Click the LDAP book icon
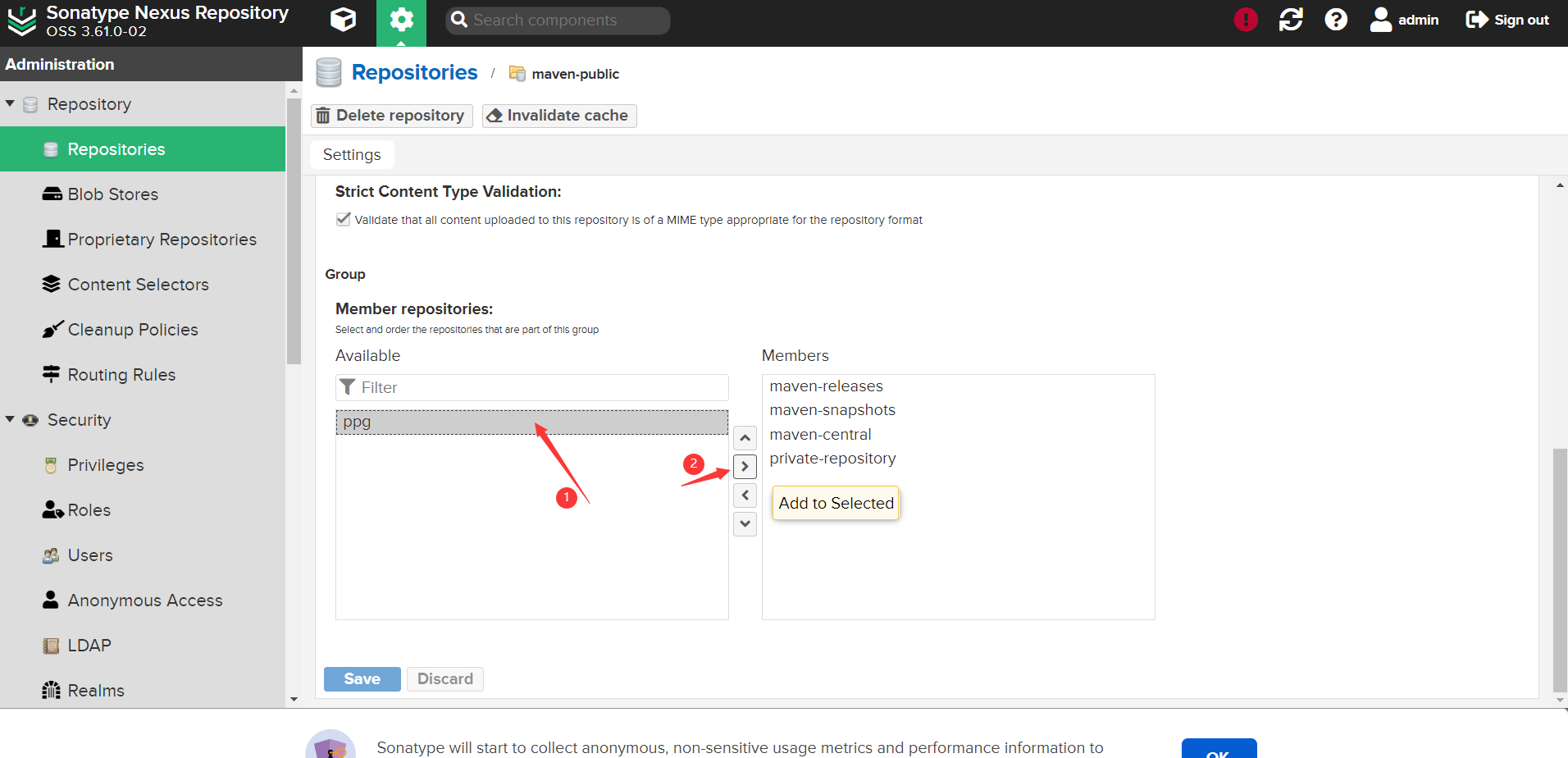 [51, 646]
